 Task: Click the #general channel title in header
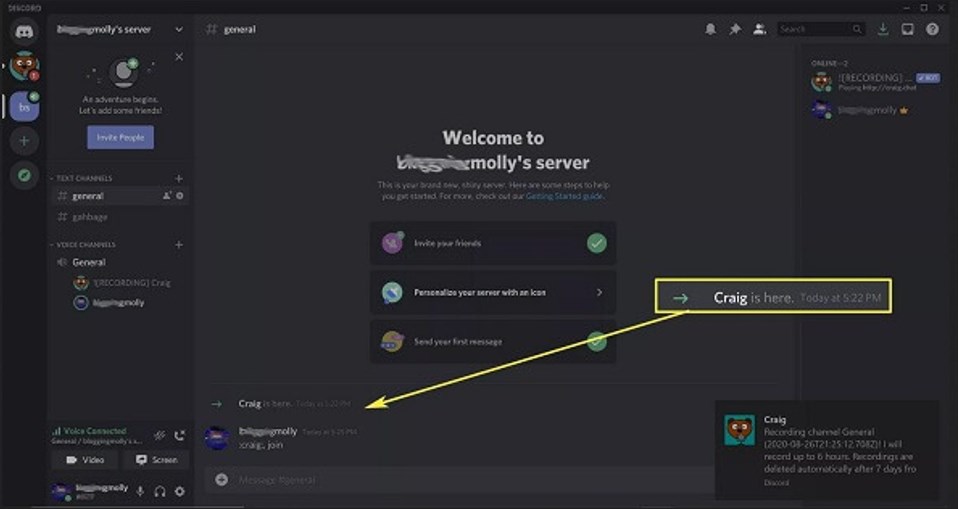click(x=240, y=29)
